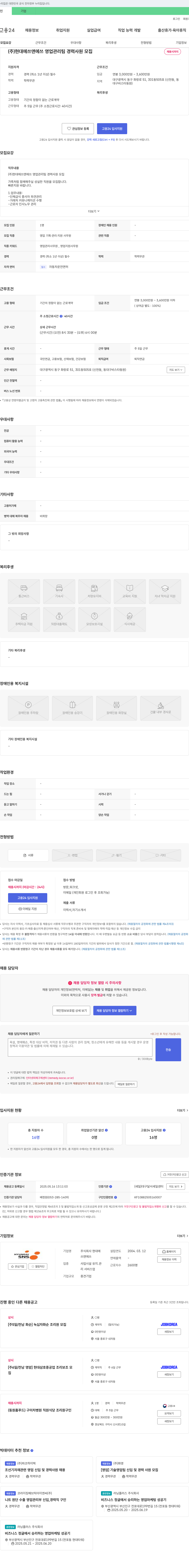The width and height of the screenshot is (189, 1568).
Task: Jump to the 복리후생 section tab
Action: point(111,43)
